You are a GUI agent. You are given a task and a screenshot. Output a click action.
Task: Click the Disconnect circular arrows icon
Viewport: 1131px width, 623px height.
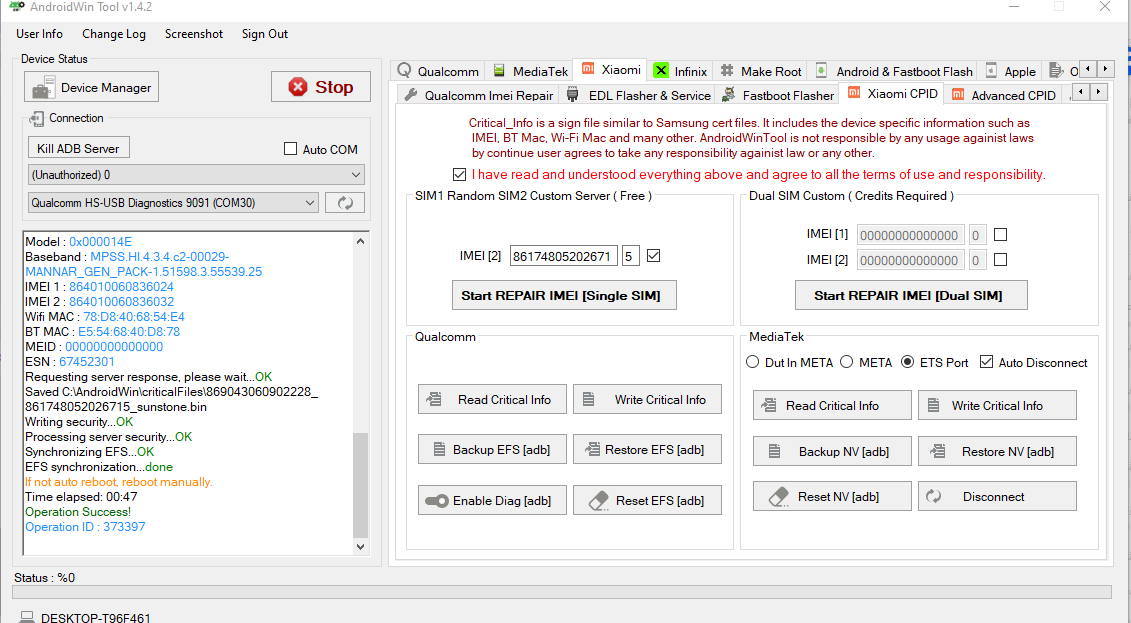coord(933,496)
